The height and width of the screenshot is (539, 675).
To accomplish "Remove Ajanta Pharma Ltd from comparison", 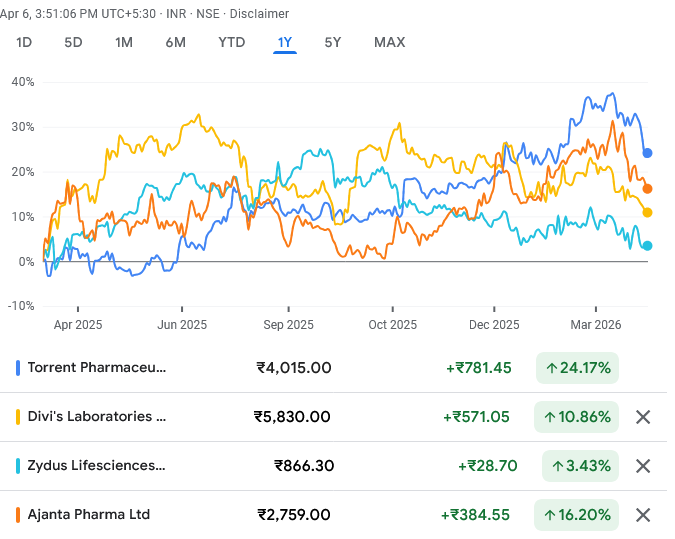I will click(643, 515).
